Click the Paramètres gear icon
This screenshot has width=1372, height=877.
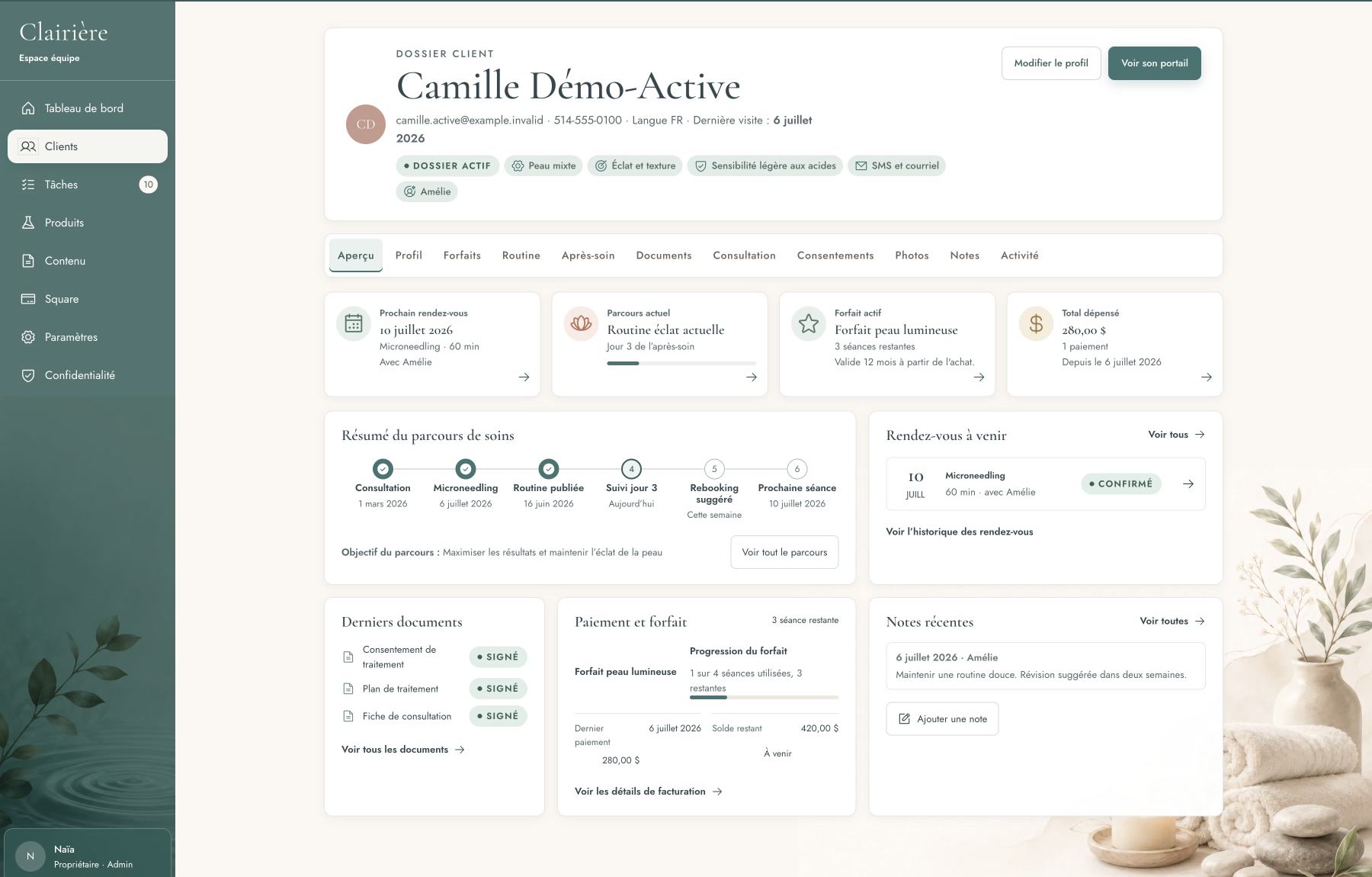tap(28, 337)
